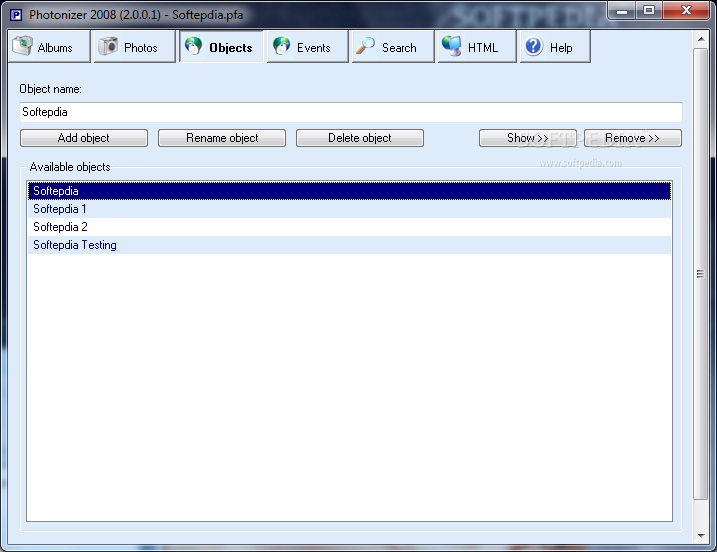Screen dimensions: 717x552
Task: Minimize the Photonizer window
Action: (x=622, y=11)
